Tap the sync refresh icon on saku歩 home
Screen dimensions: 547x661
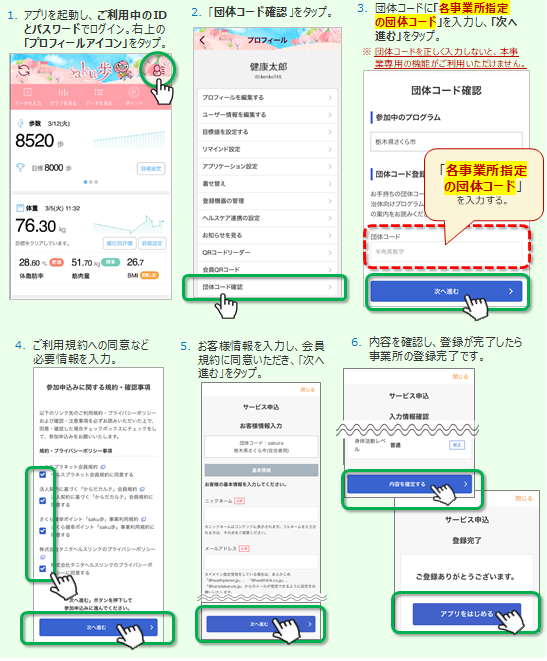24,70
